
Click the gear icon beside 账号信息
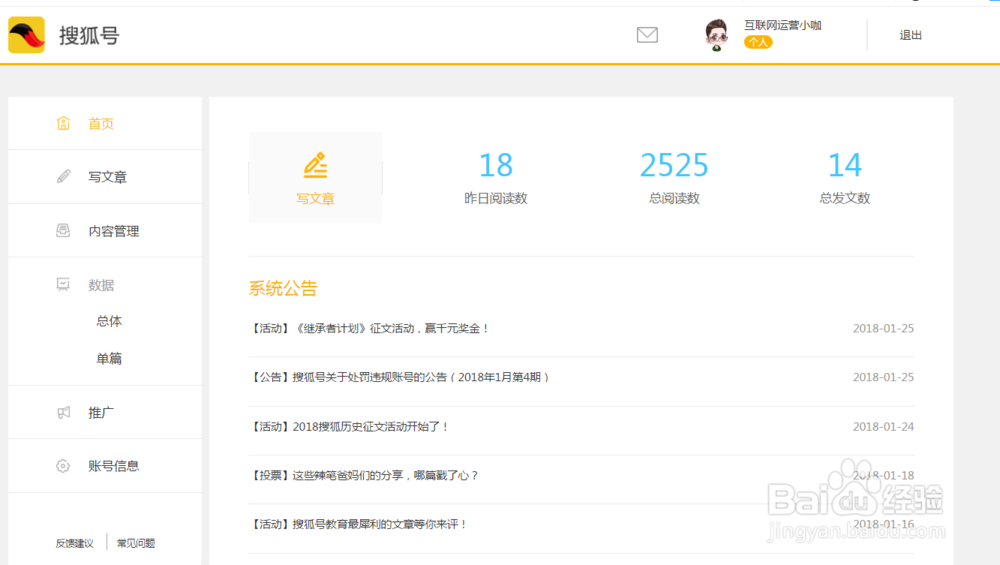63,466
